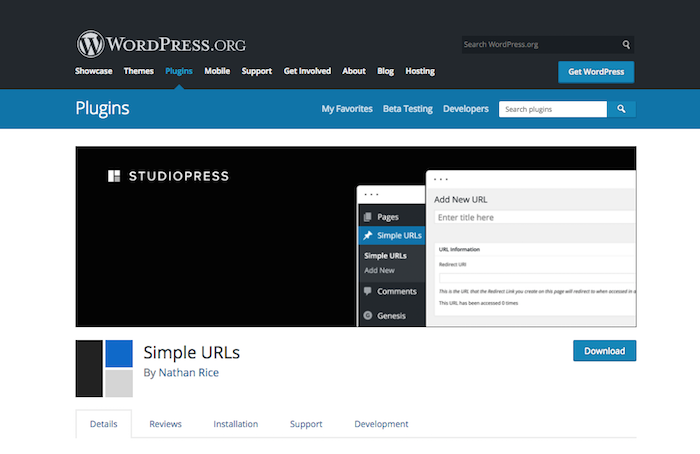Screen dimensions: 700x454
Task: Open the Get Involved menu item
Action: click(307, 71)
